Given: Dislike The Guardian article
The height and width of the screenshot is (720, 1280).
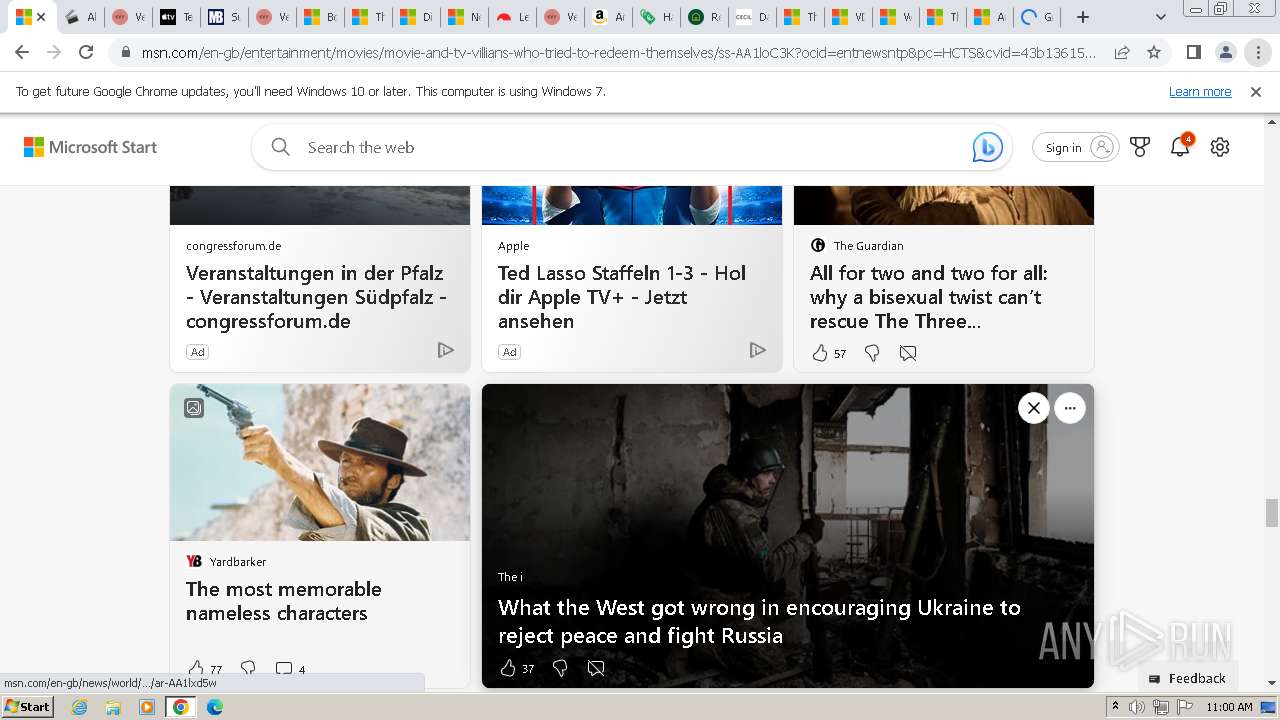Looking at the screenshot, I should (872, 353).
